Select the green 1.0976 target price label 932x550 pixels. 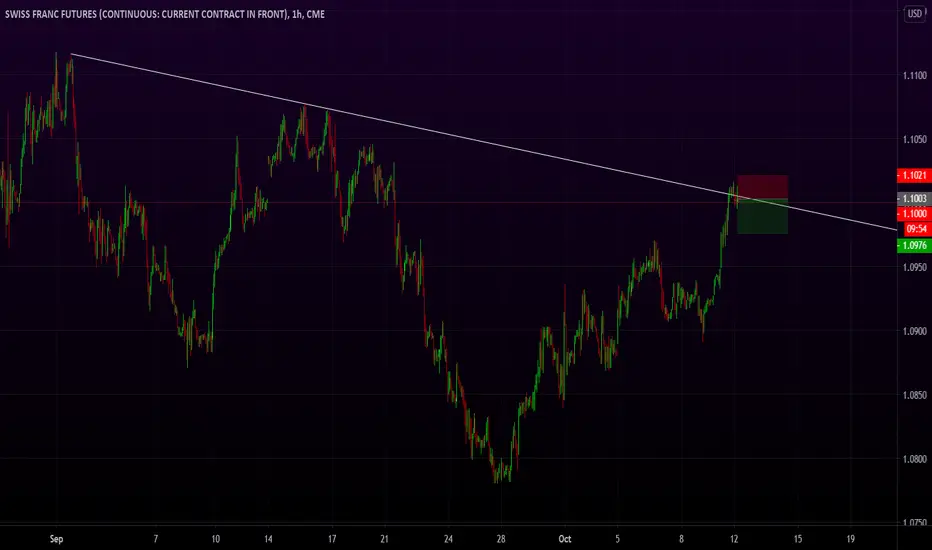point(914,246)
